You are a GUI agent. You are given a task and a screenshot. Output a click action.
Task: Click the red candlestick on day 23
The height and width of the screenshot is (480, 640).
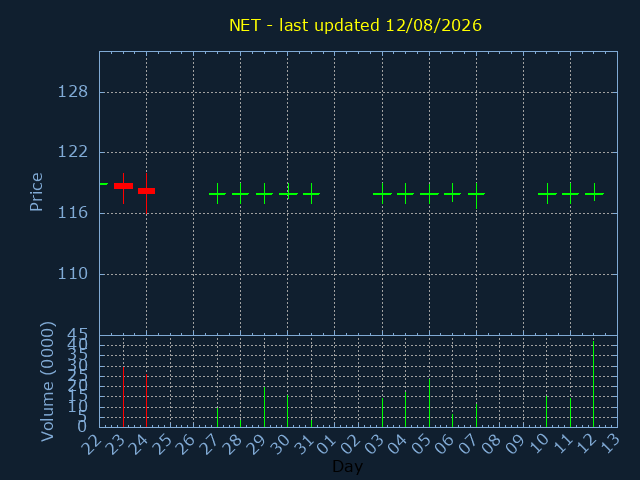point(123,187)
